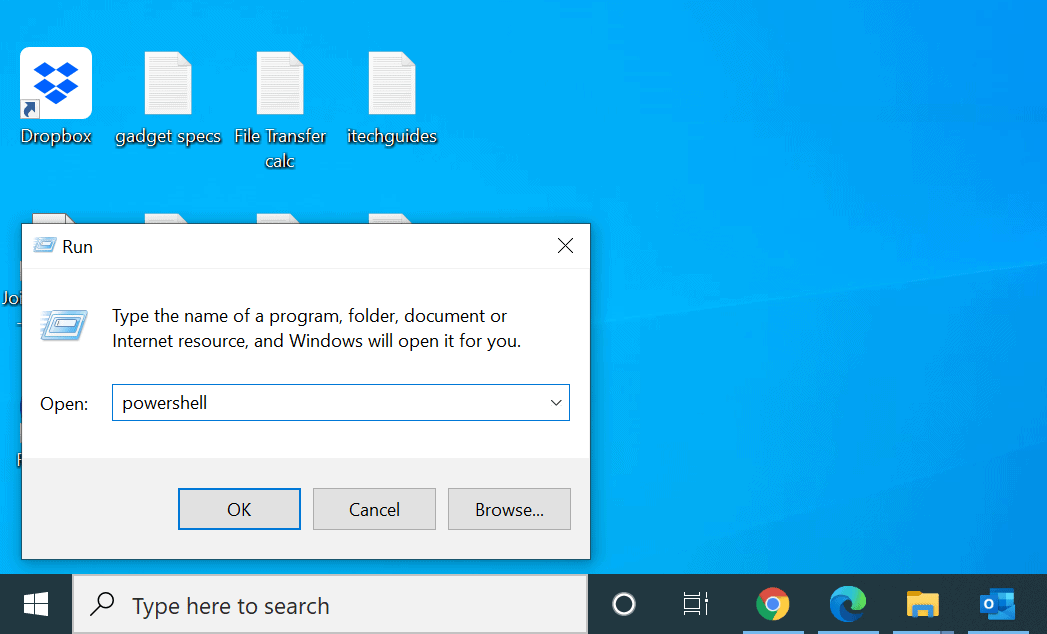Open the itechguides file on the desktop
1047x634 pixels.
392,83
